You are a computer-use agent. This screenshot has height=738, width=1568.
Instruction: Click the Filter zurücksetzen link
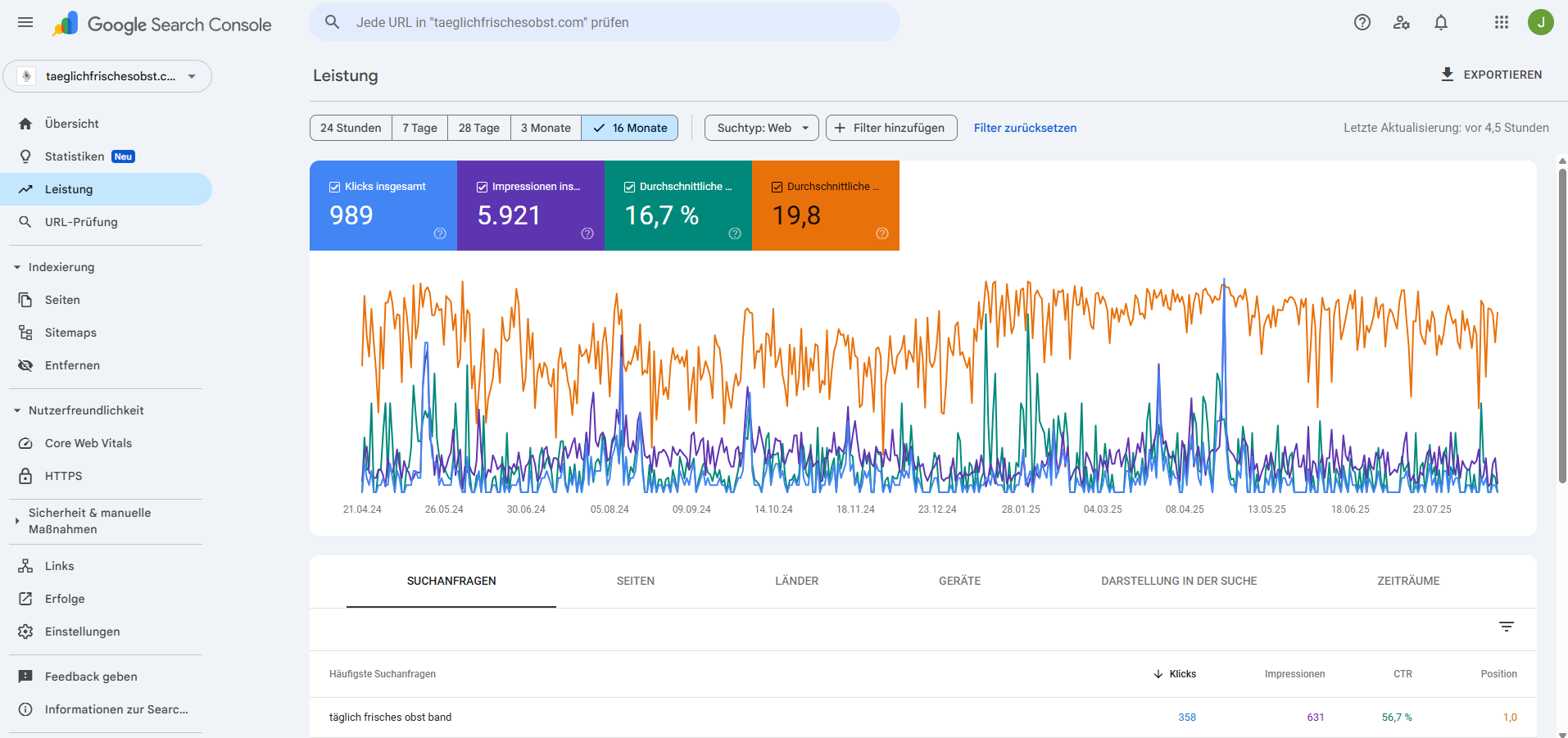[1024, 128]
